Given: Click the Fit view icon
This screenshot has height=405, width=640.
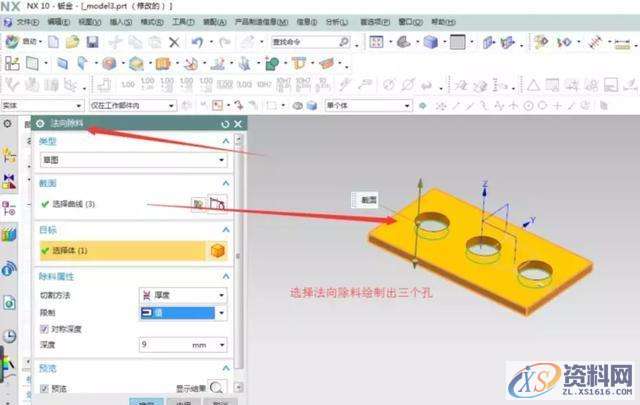Looking at the screenshot, I should click(x=376, y=42).
